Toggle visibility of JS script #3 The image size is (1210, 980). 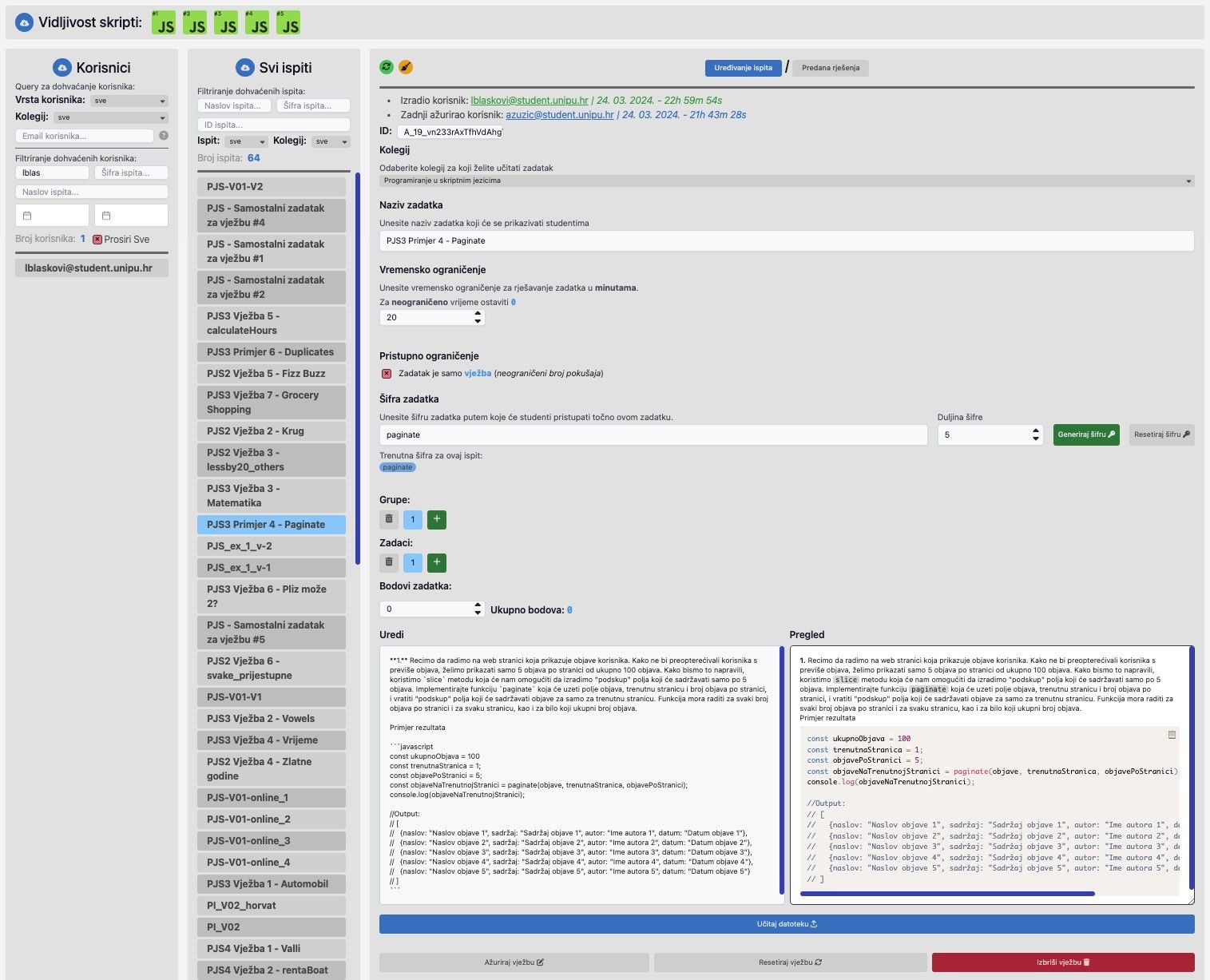(226, 22)
